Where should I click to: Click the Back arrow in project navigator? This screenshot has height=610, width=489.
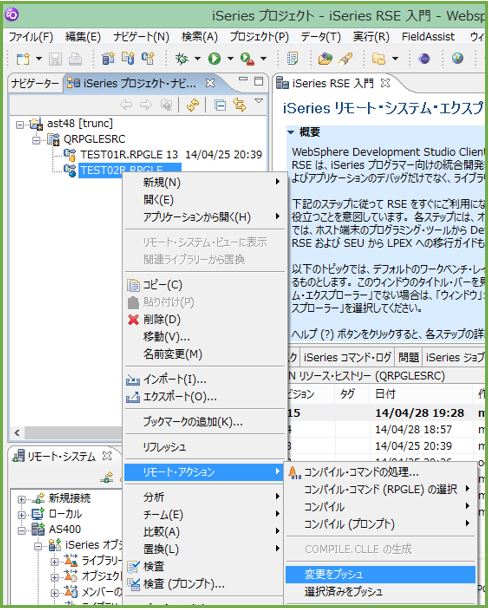[126, 104]
